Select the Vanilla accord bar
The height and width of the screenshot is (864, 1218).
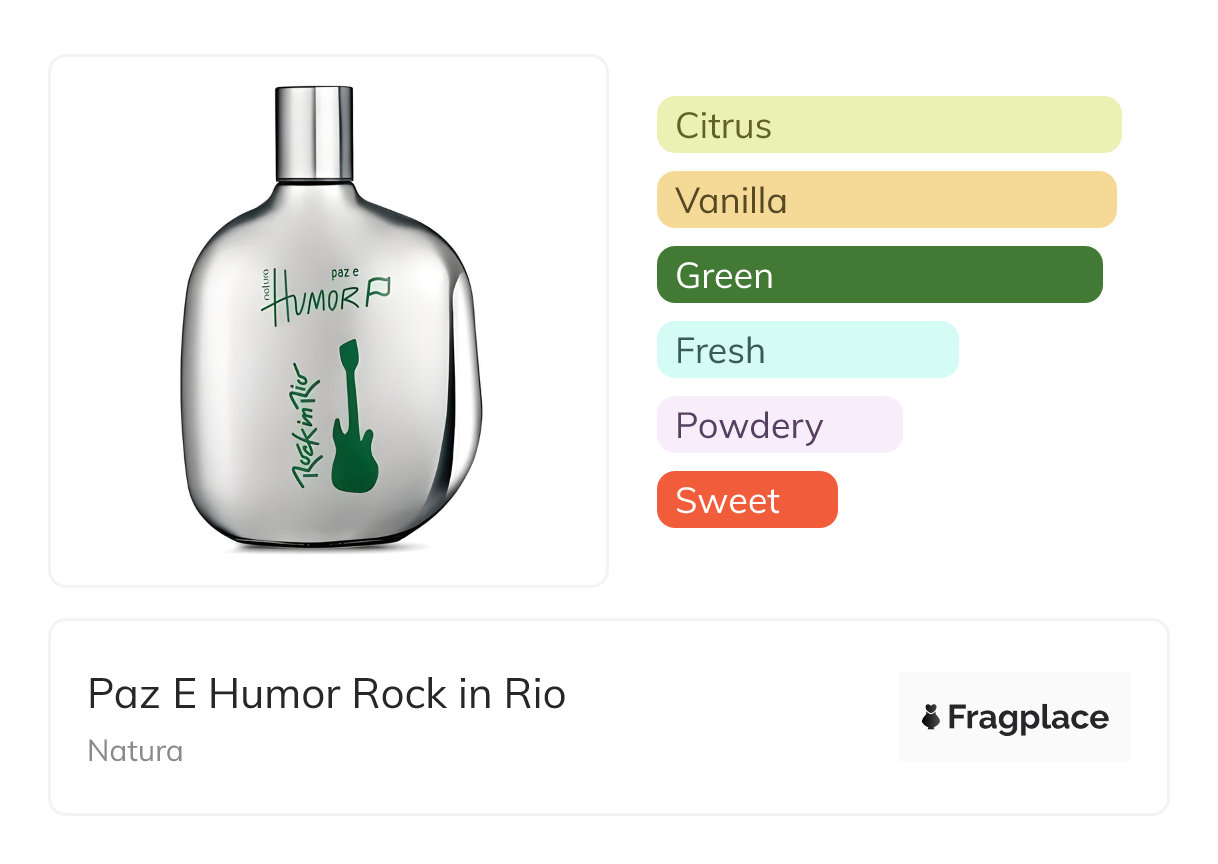886,200
